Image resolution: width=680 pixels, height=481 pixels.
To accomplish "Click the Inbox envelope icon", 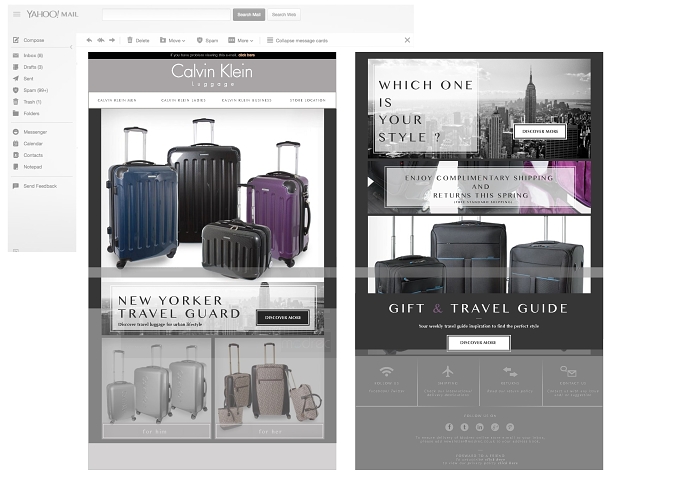I will point(16,56).
